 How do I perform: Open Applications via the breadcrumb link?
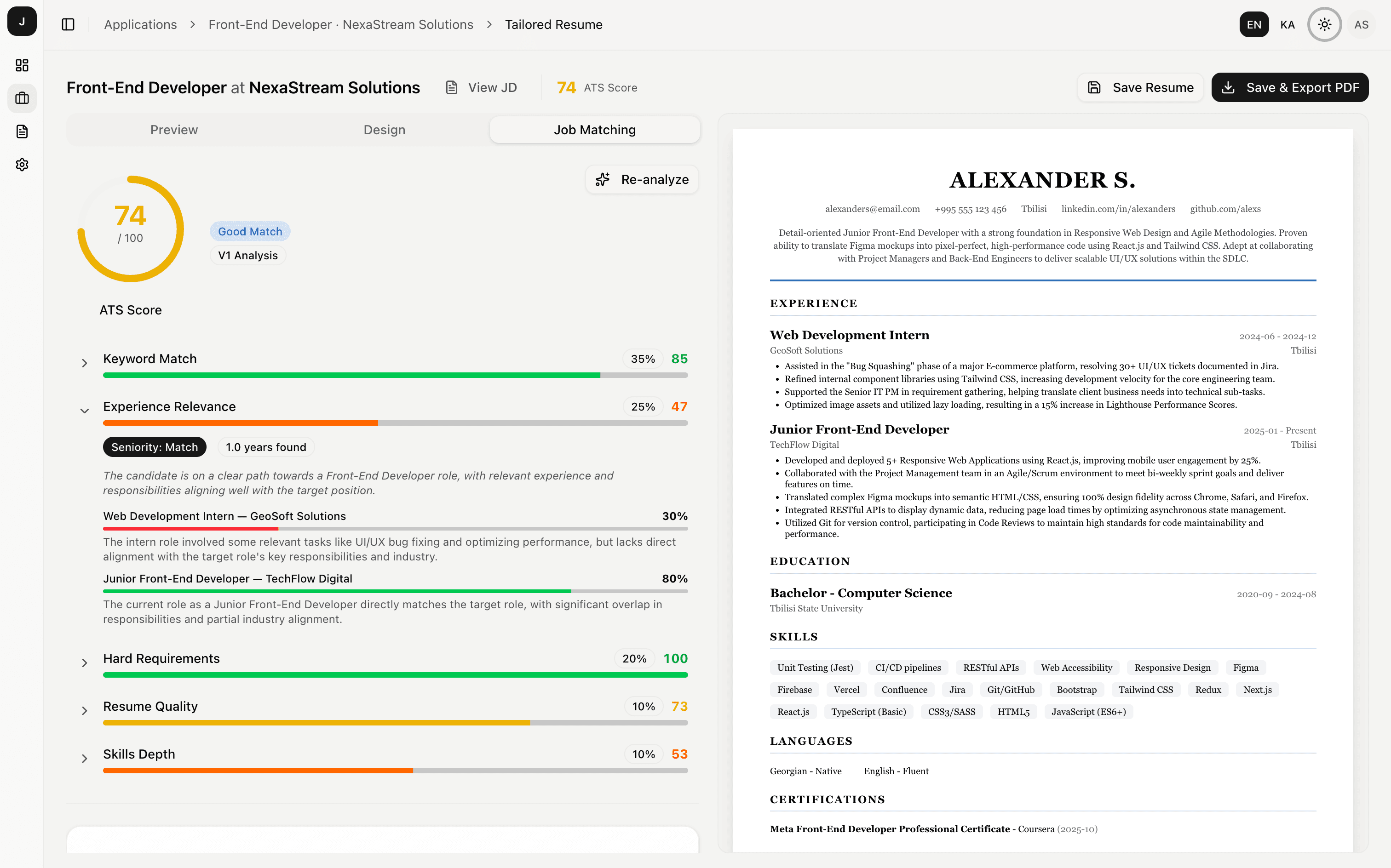[x=140, y=24]
